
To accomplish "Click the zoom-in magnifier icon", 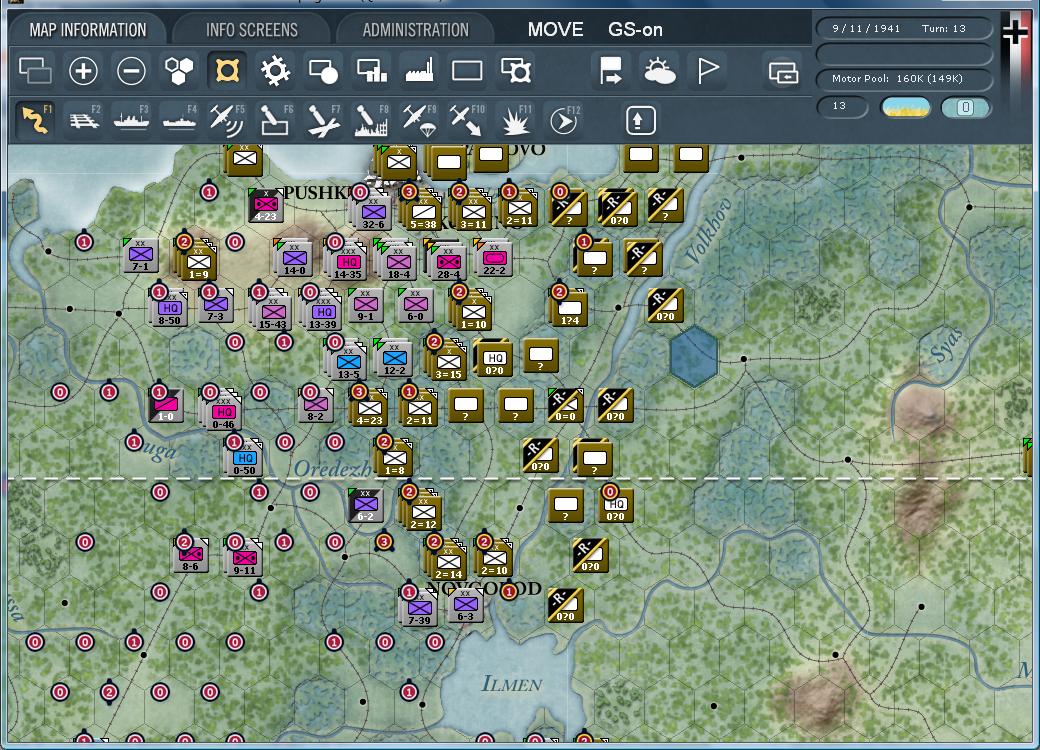I will coord(84,71).
